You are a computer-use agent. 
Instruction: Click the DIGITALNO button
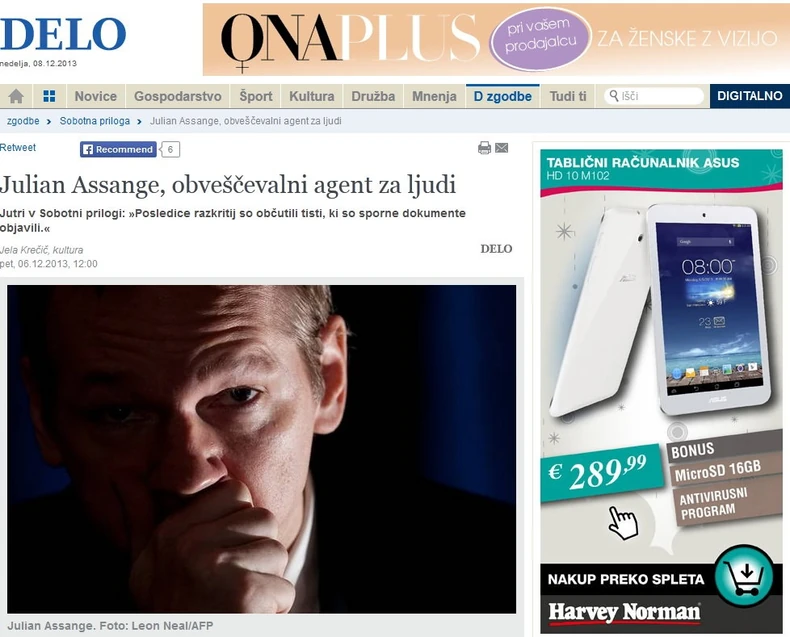[750, 96]
